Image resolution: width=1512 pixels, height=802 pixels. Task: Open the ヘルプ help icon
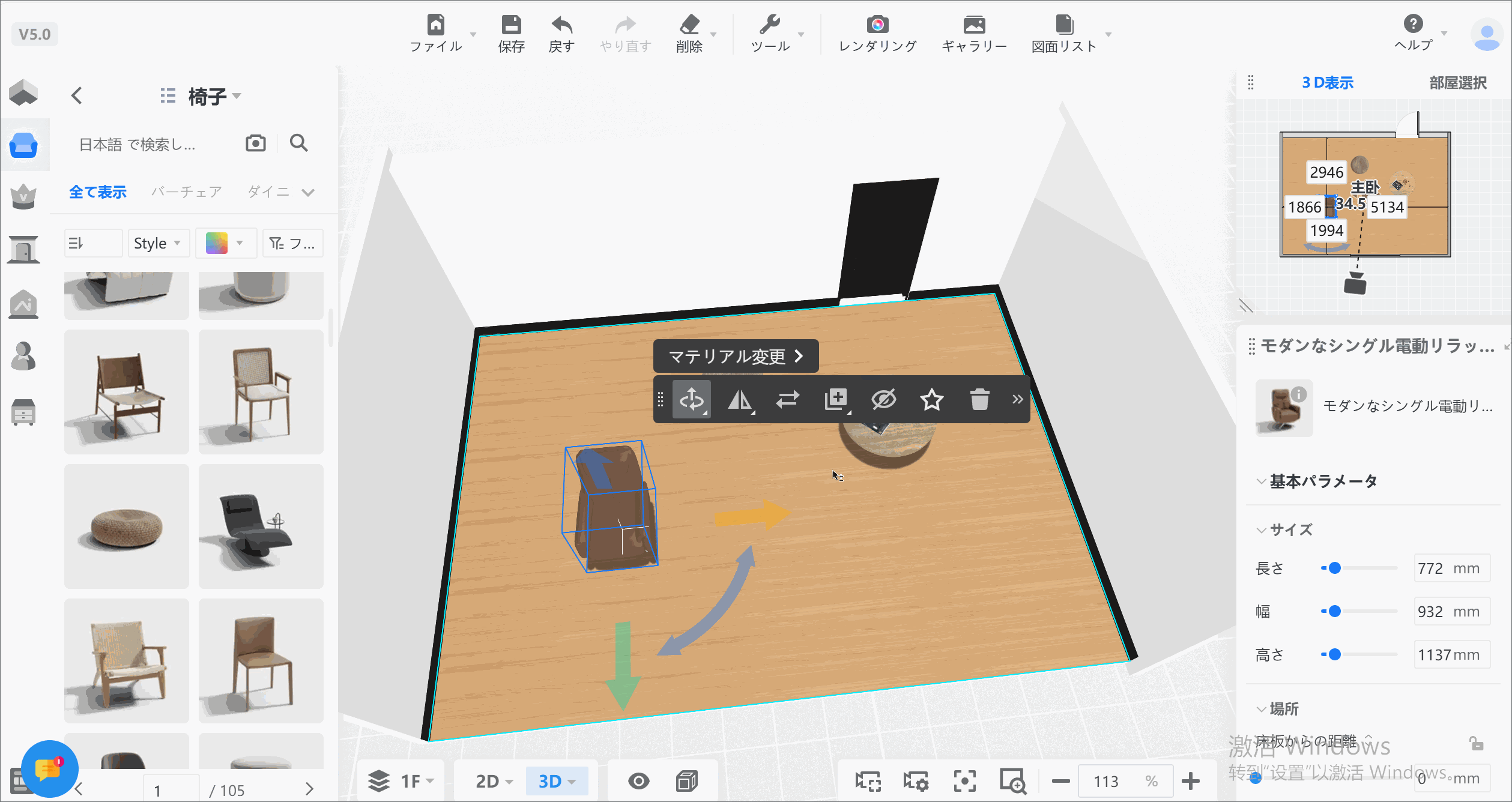click(x=1413, y=23)
